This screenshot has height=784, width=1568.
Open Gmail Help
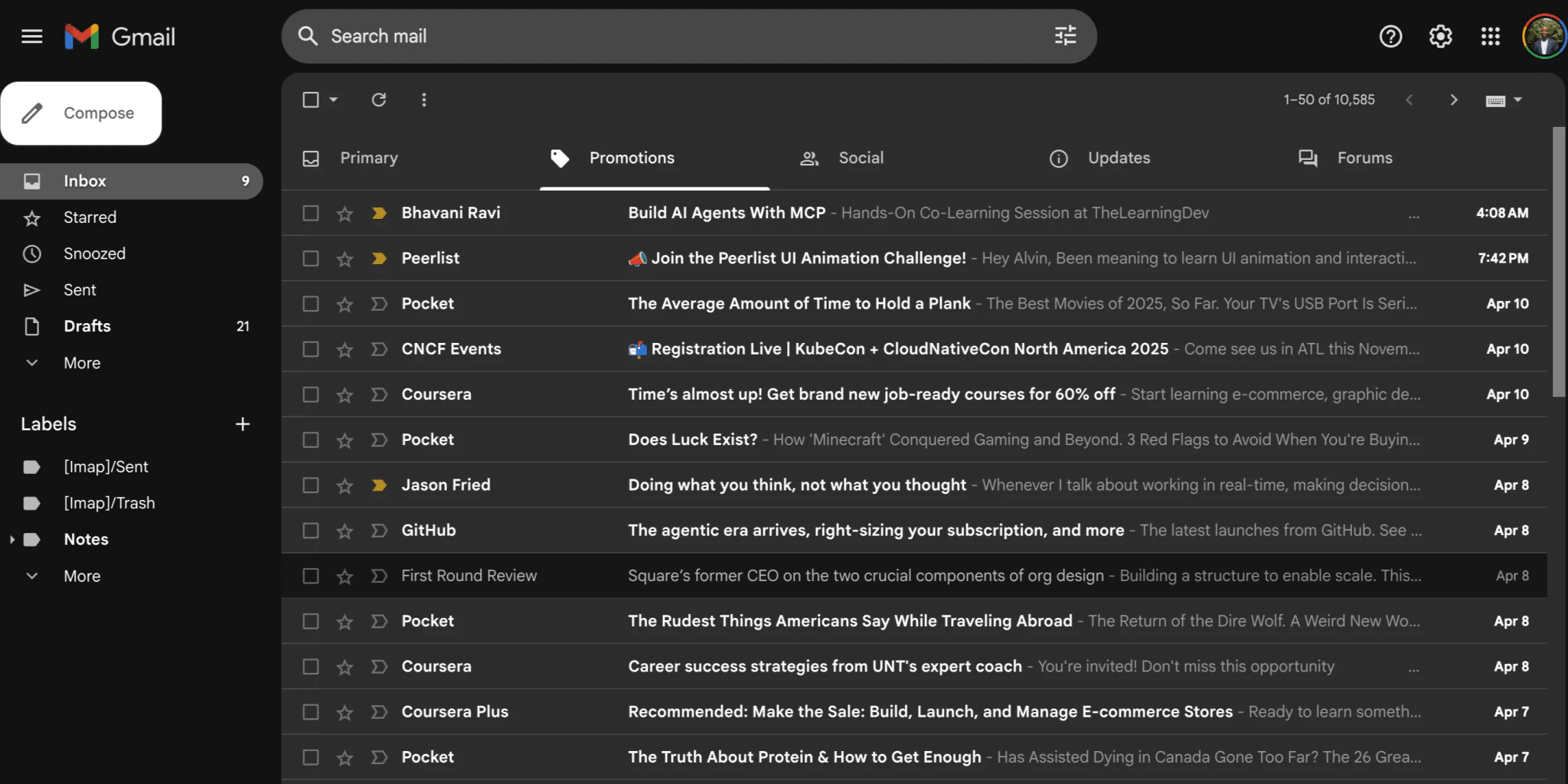click(x=1390, y=36)
